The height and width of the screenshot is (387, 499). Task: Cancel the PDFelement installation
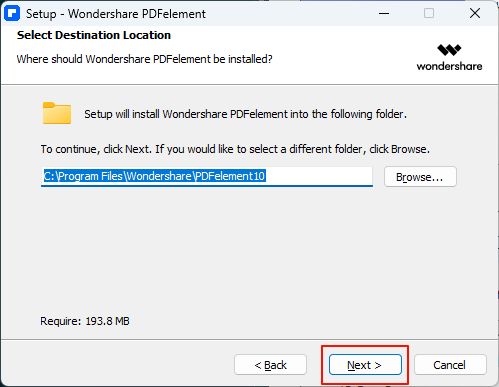[450, 365]
